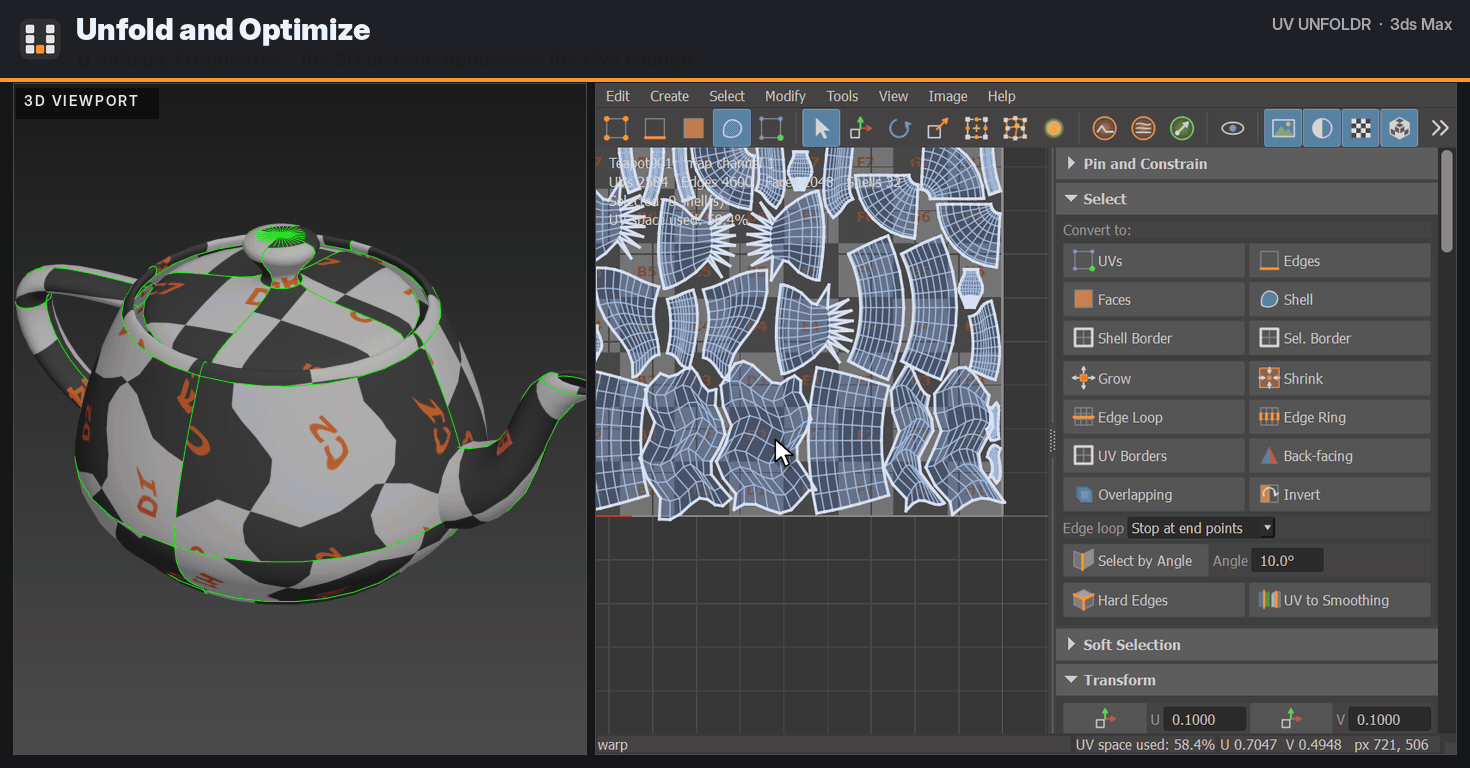
Task: Select the Edge selection mode icon in toolbar
Action: click(655, 128)
